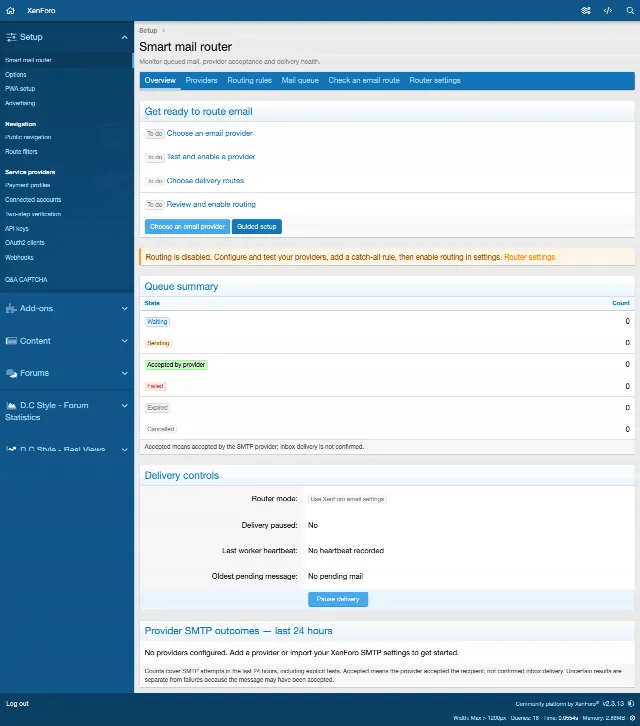The height and width of the screenshot is (726, 640).
Task: Open PWA setup in the sidebar
Action: [20, 88]
